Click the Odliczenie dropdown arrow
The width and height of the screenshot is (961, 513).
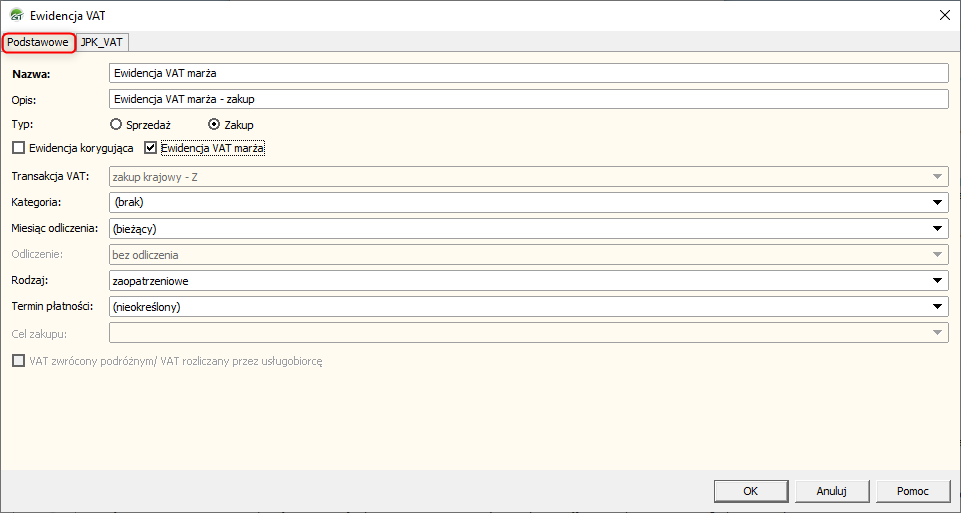(937, 255)
